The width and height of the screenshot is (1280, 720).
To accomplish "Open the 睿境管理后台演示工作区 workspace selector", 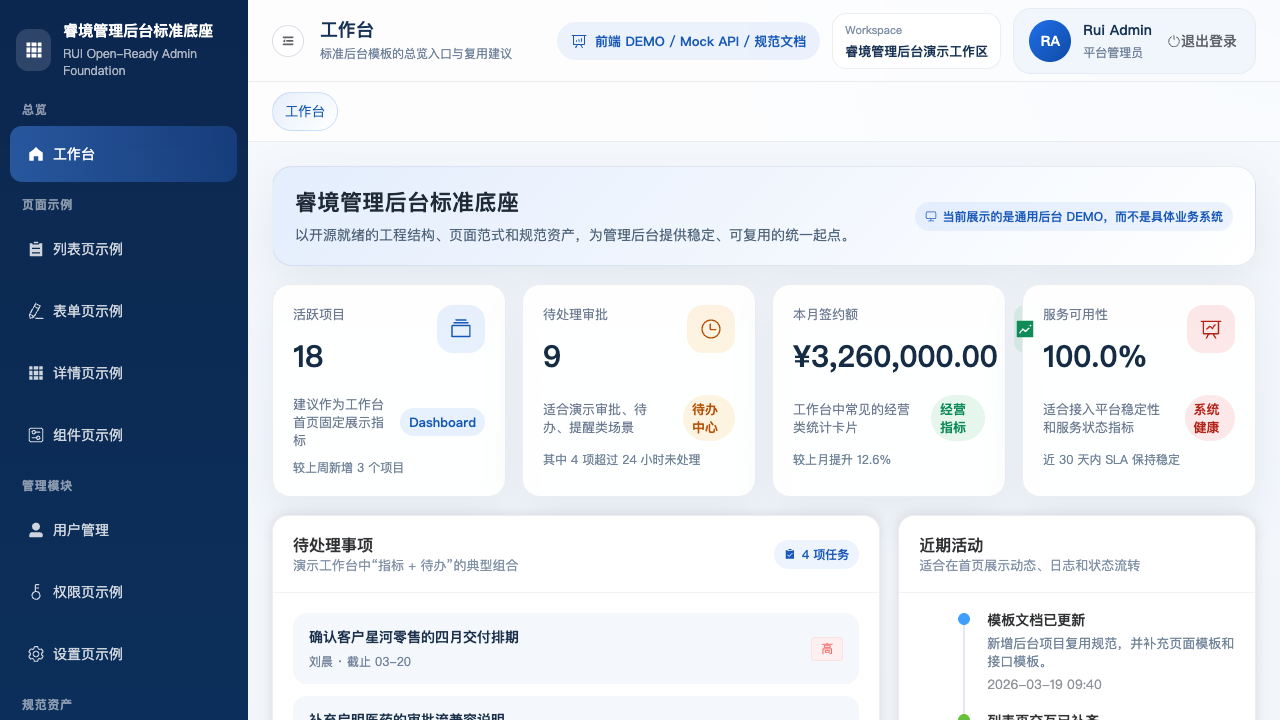I will pos(916,41).
